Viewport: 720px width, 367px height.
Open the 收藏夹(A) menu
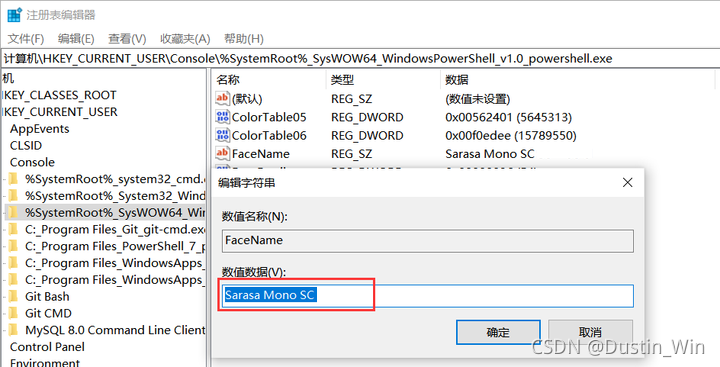[185, 39]
